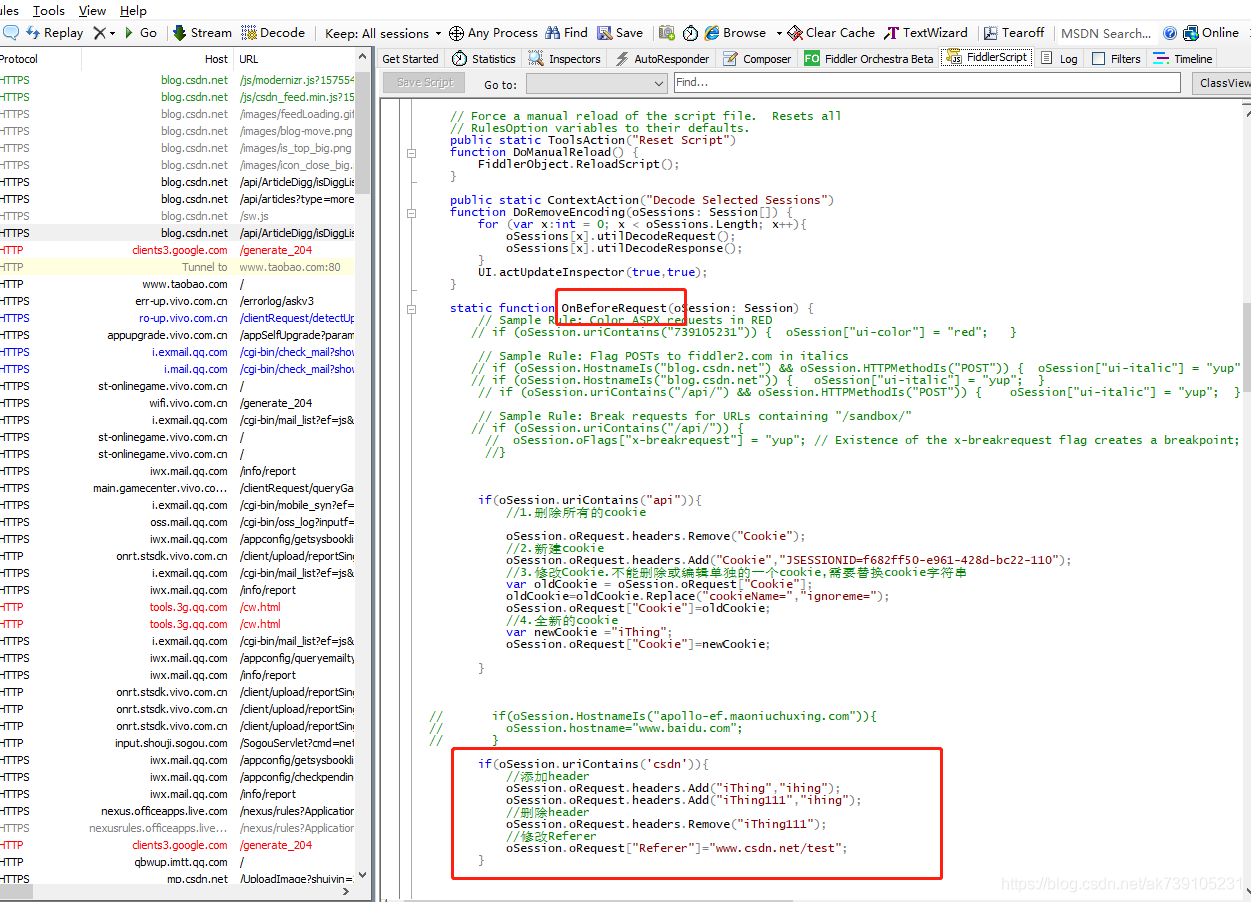
Task: Click the Online status indicator
Action: (x=1211, y=33)
